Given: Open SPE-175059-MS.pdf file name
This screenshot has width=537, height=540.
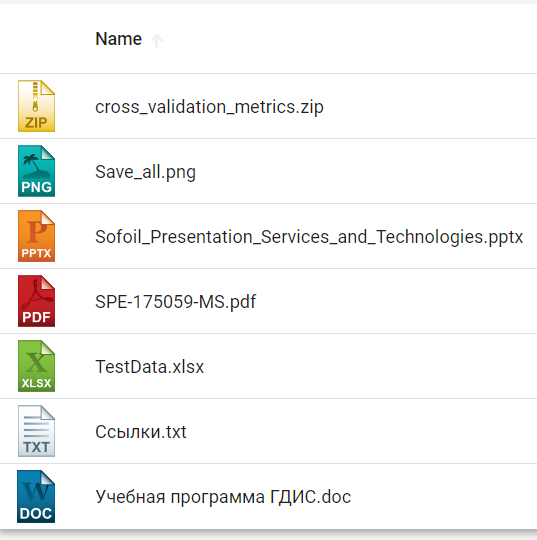Looking at the screenshot, I should pos(176,302).
